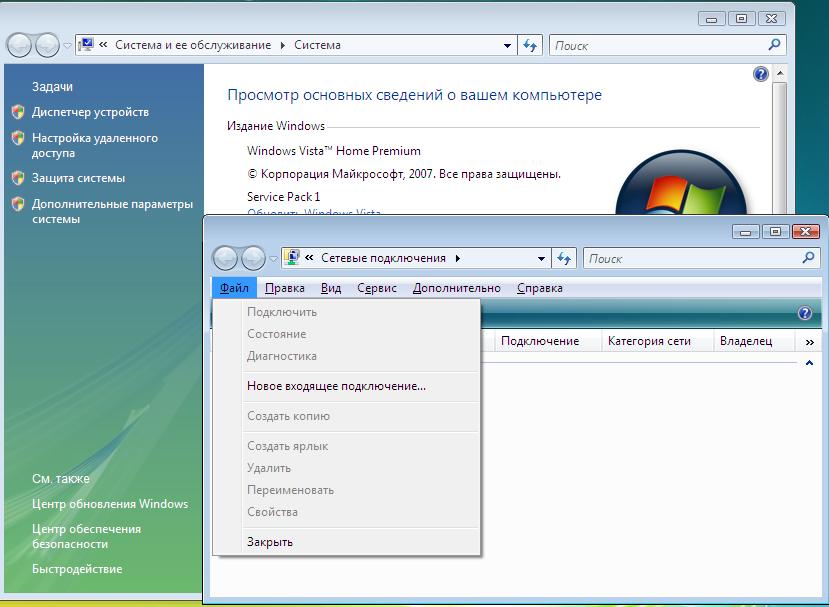Screen dimensions: 829x607
Task: Sort by Подключение column header
Action: (x=548, y=342)
